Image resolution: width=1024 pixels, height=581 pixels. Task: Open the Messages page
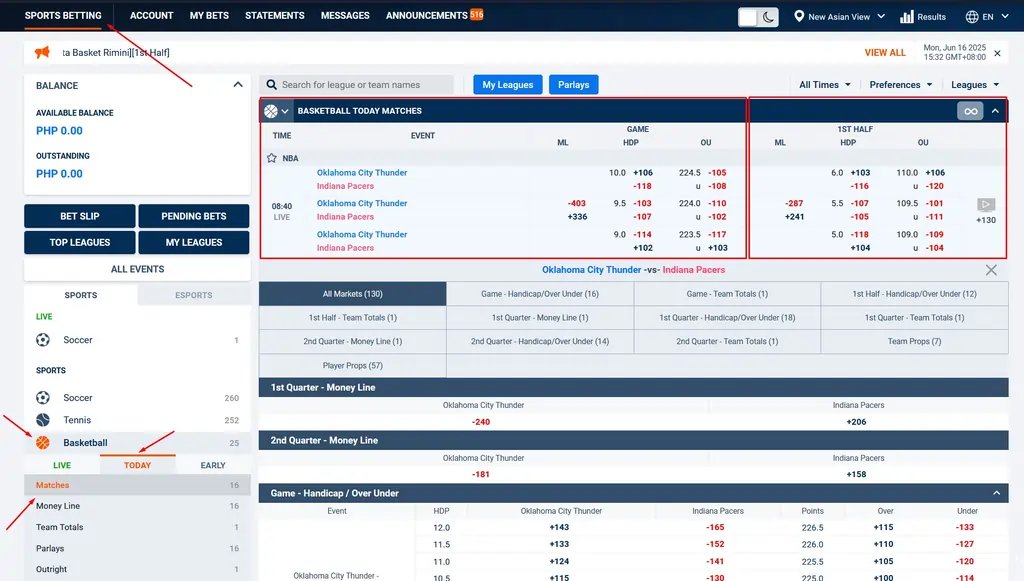click(x=345, y=16)
